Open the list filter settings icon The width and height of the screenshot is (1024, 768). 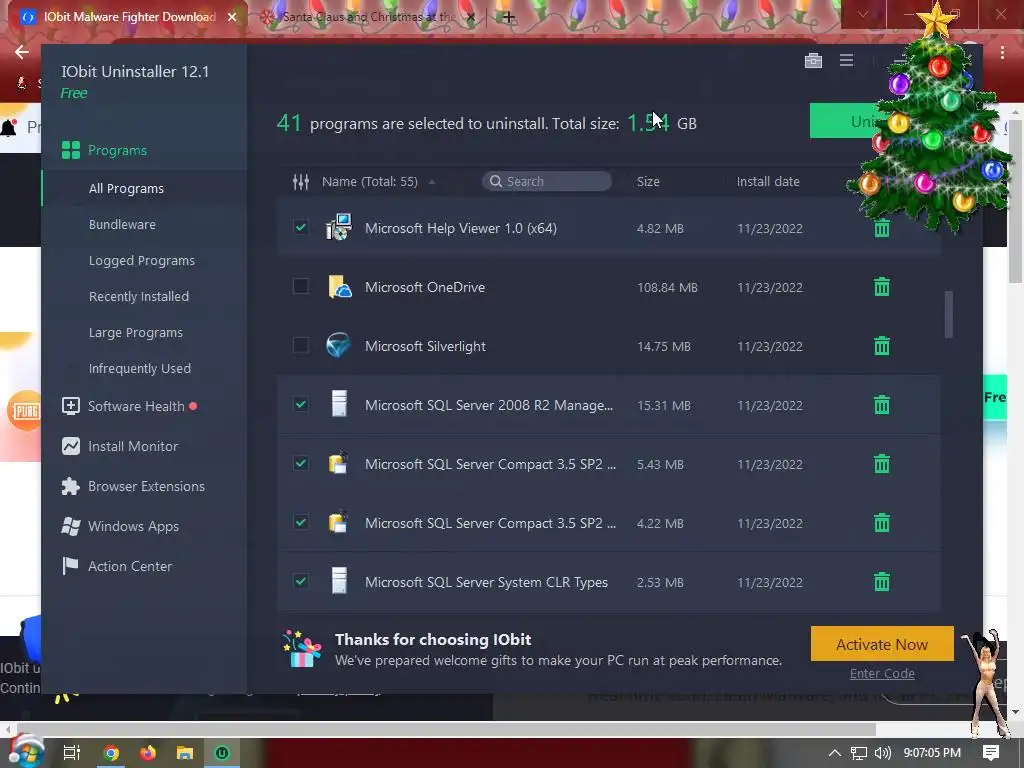(300, 182)
